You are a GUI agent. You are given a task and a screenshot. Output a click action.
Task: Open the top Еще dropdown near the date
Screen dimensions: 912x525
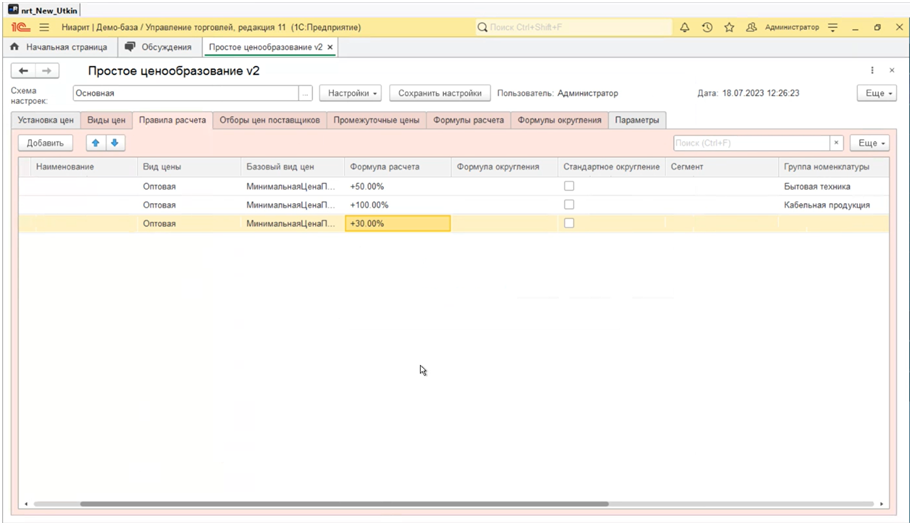click(x=877, y=93)
